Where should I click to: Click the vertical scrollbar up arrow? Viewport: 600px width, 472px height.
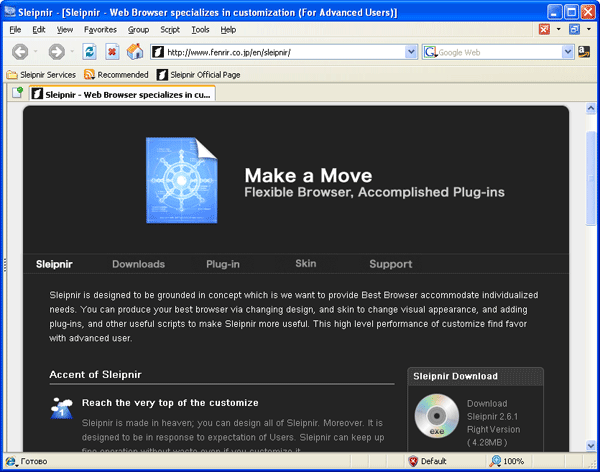(591, 108)
